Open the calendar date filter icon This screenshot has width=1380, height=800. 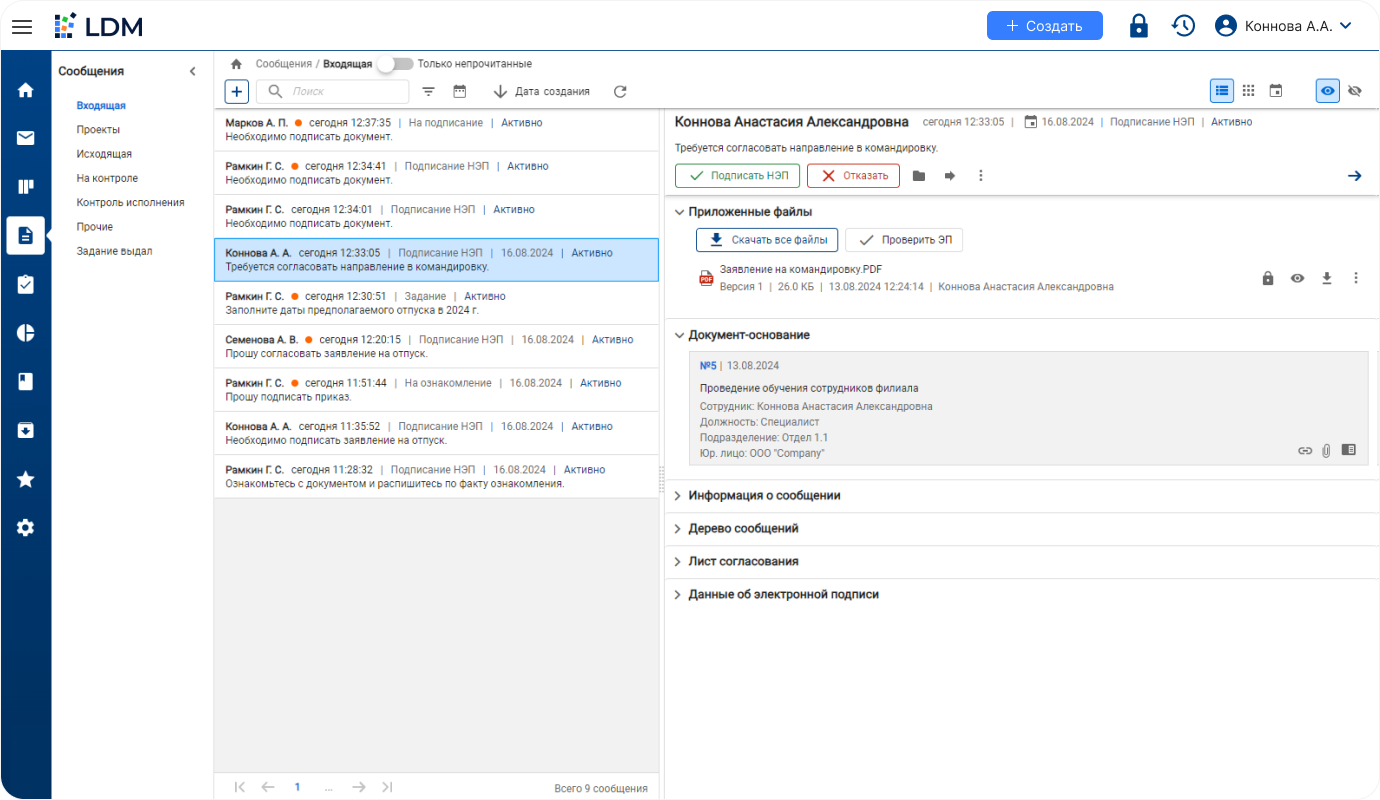(x=460, y=91)
